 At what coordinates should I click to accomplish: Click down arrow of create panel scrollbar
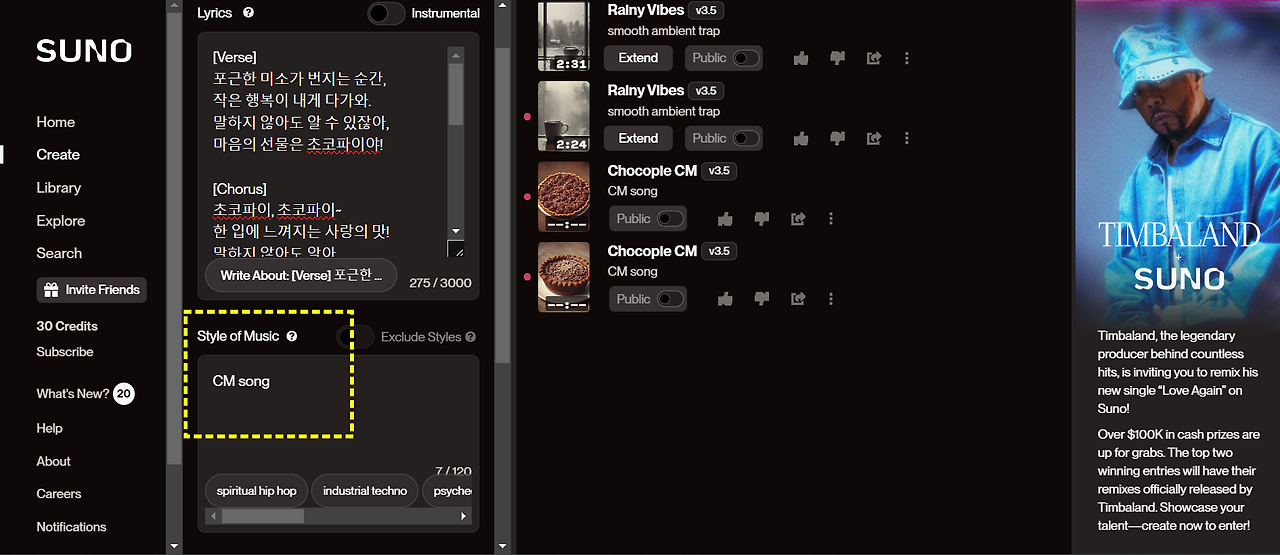[175, 546]
